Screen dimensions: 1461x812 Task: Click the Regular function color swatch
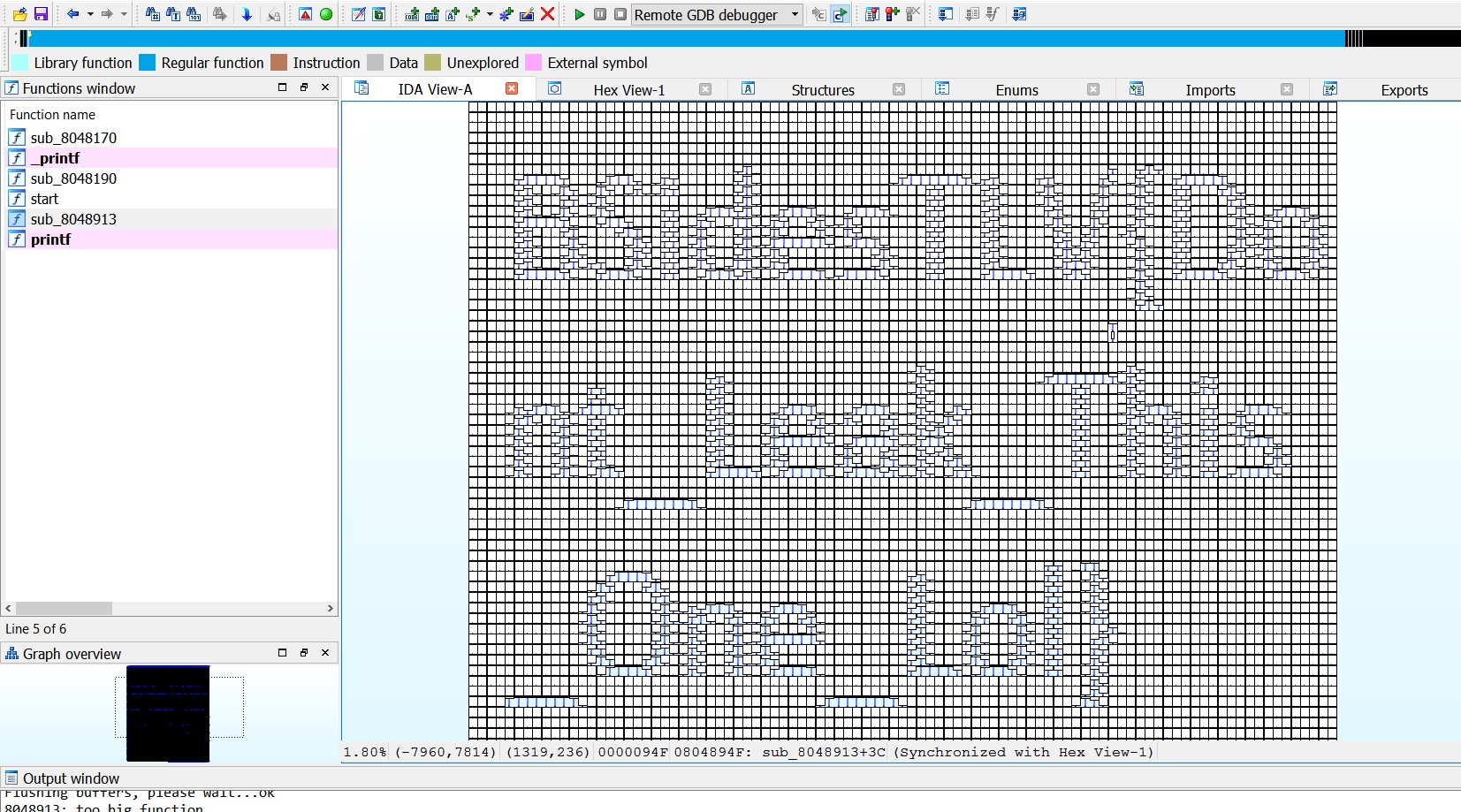148,63
